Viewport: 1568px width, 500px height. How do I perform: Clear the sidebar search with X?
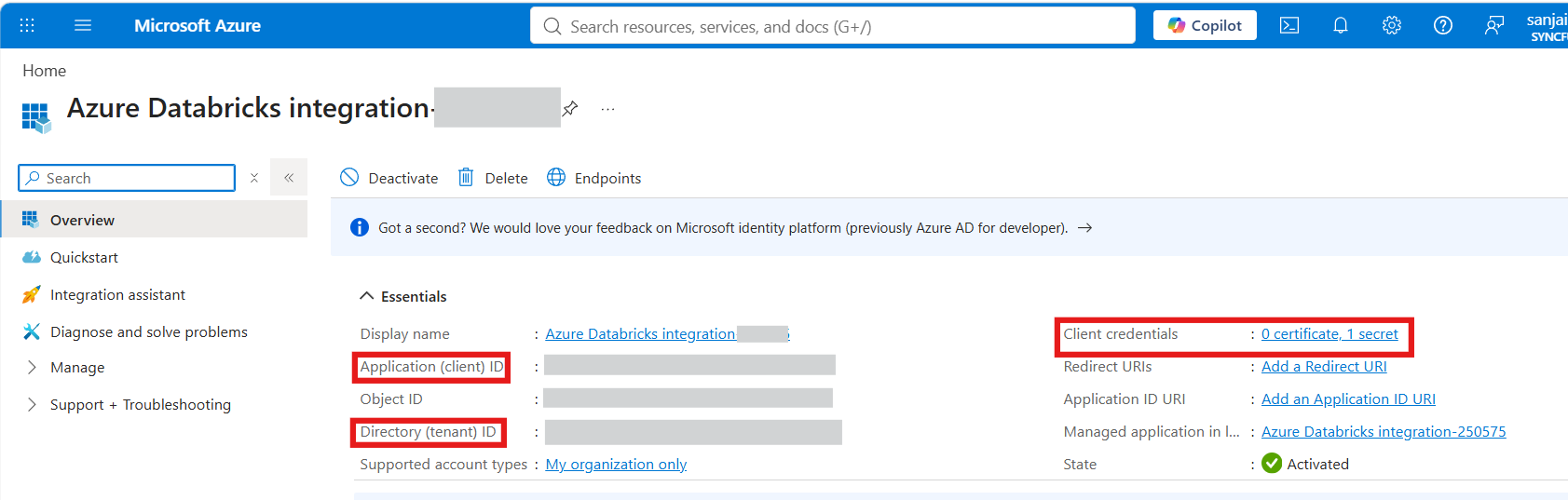point(253,178)
